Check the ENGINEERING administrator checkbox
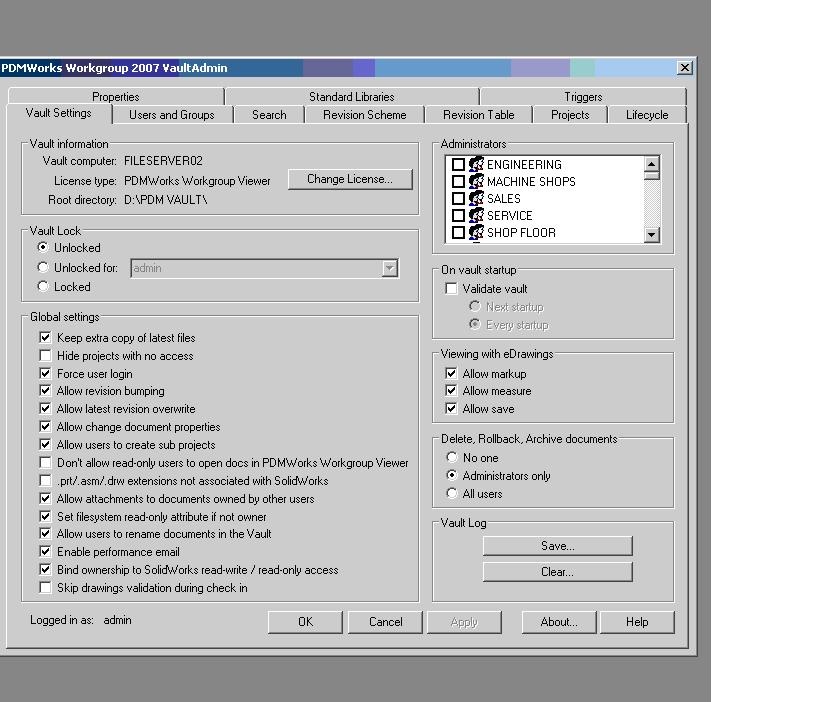This screenshot has height=702, width=840. (x=458, y=165)
